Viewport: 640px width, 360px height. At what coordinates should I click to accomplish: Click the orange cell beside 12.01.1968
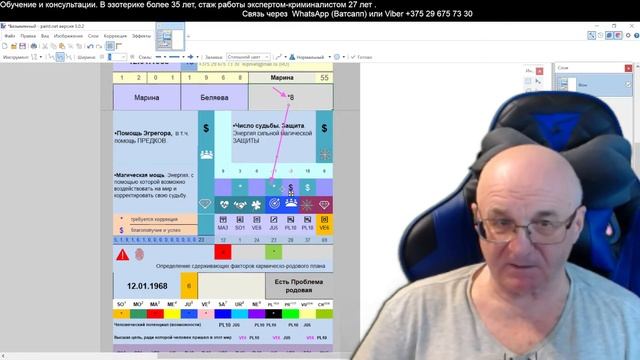pyautogui.click(x=189, y=286)
